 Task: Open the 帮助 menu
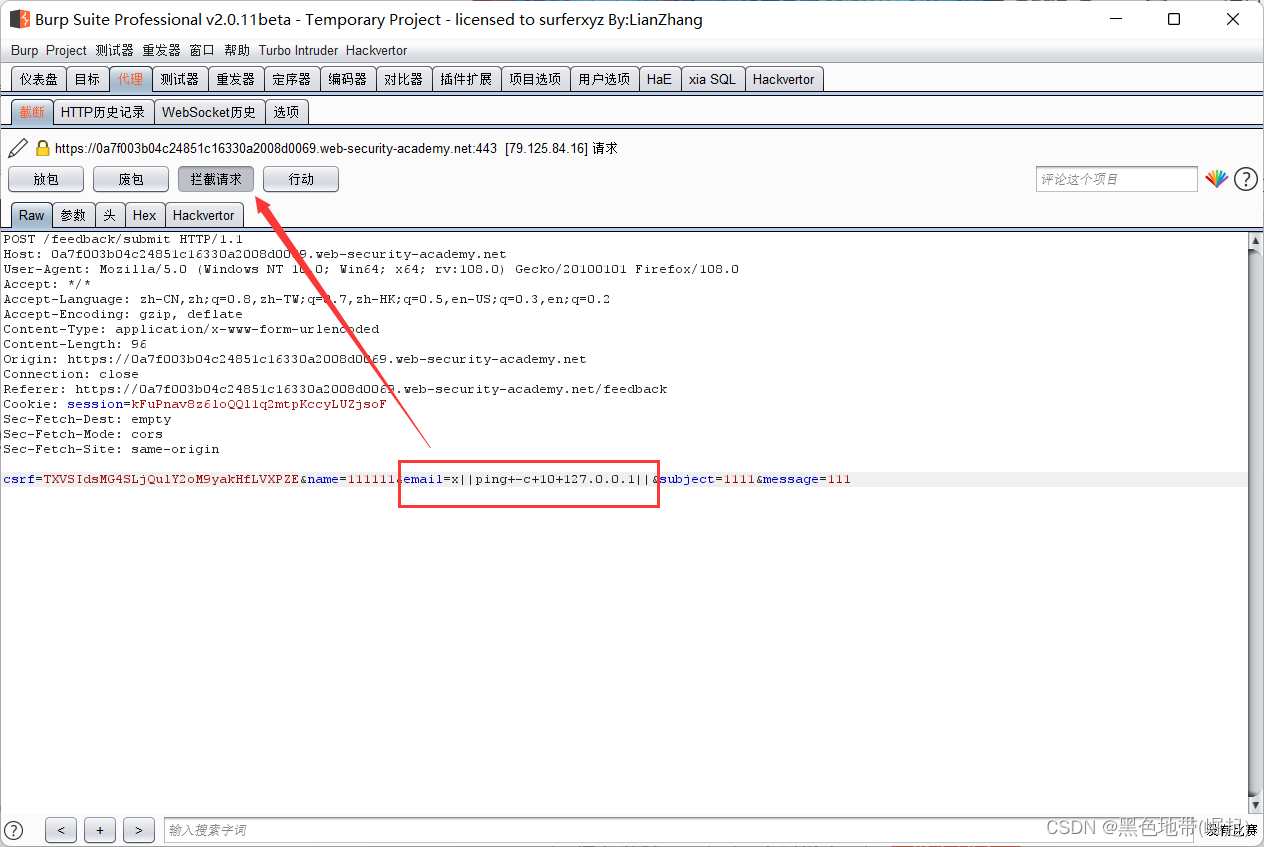tap(237, 50)
